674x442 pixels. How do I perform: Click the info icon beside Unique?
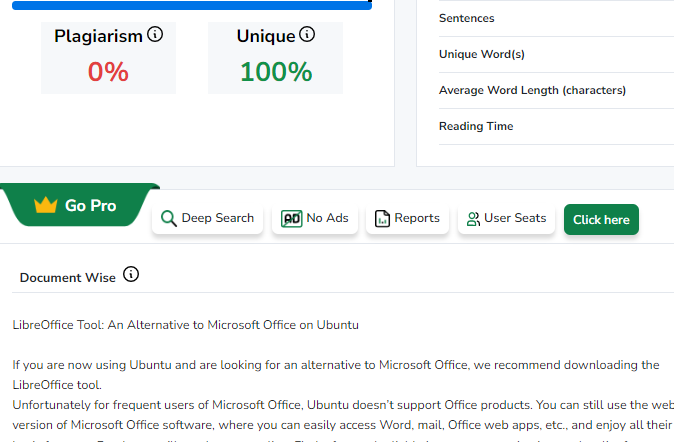pyautogui.click(x=307, y=34)
